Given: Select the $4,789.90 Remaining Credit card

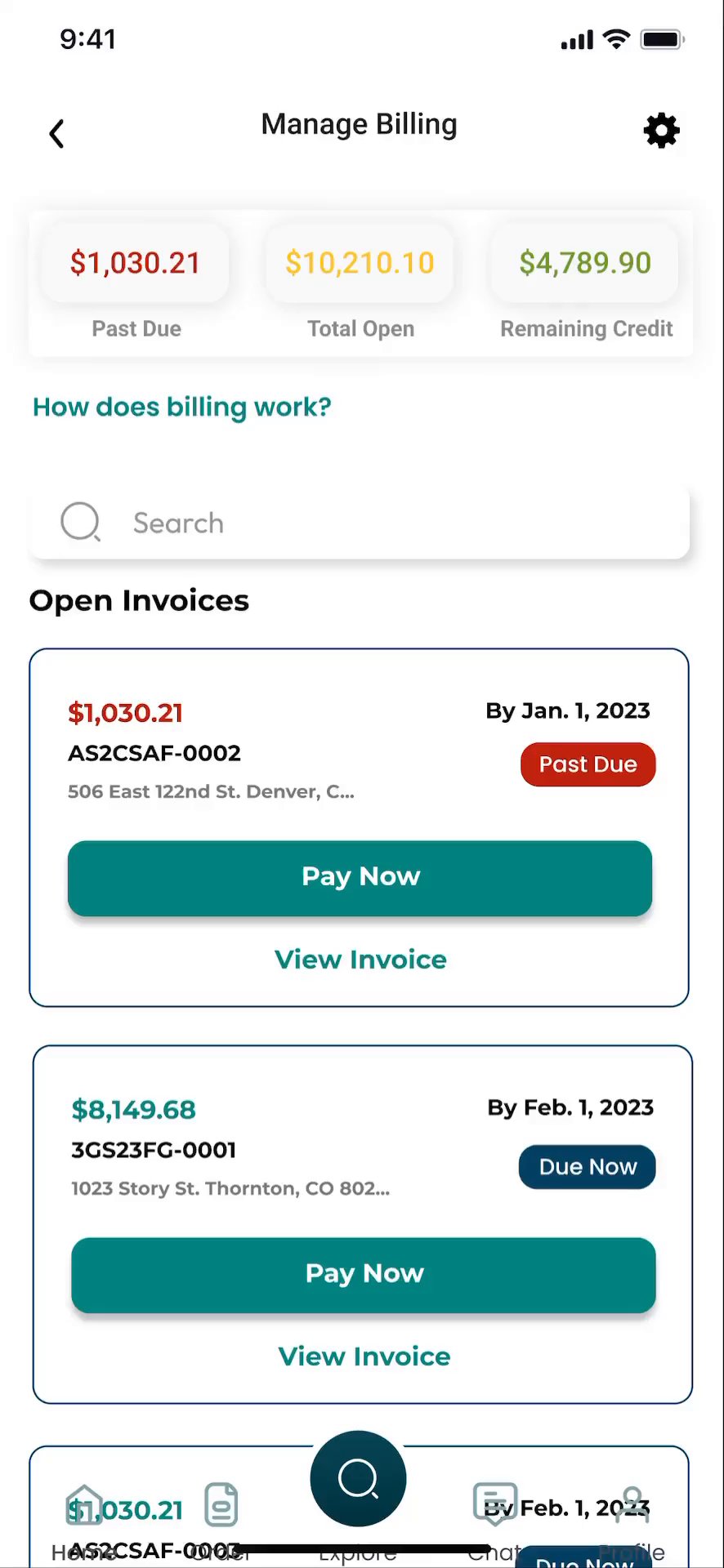Looking at the screenshot, I should [x=585, y=263].
